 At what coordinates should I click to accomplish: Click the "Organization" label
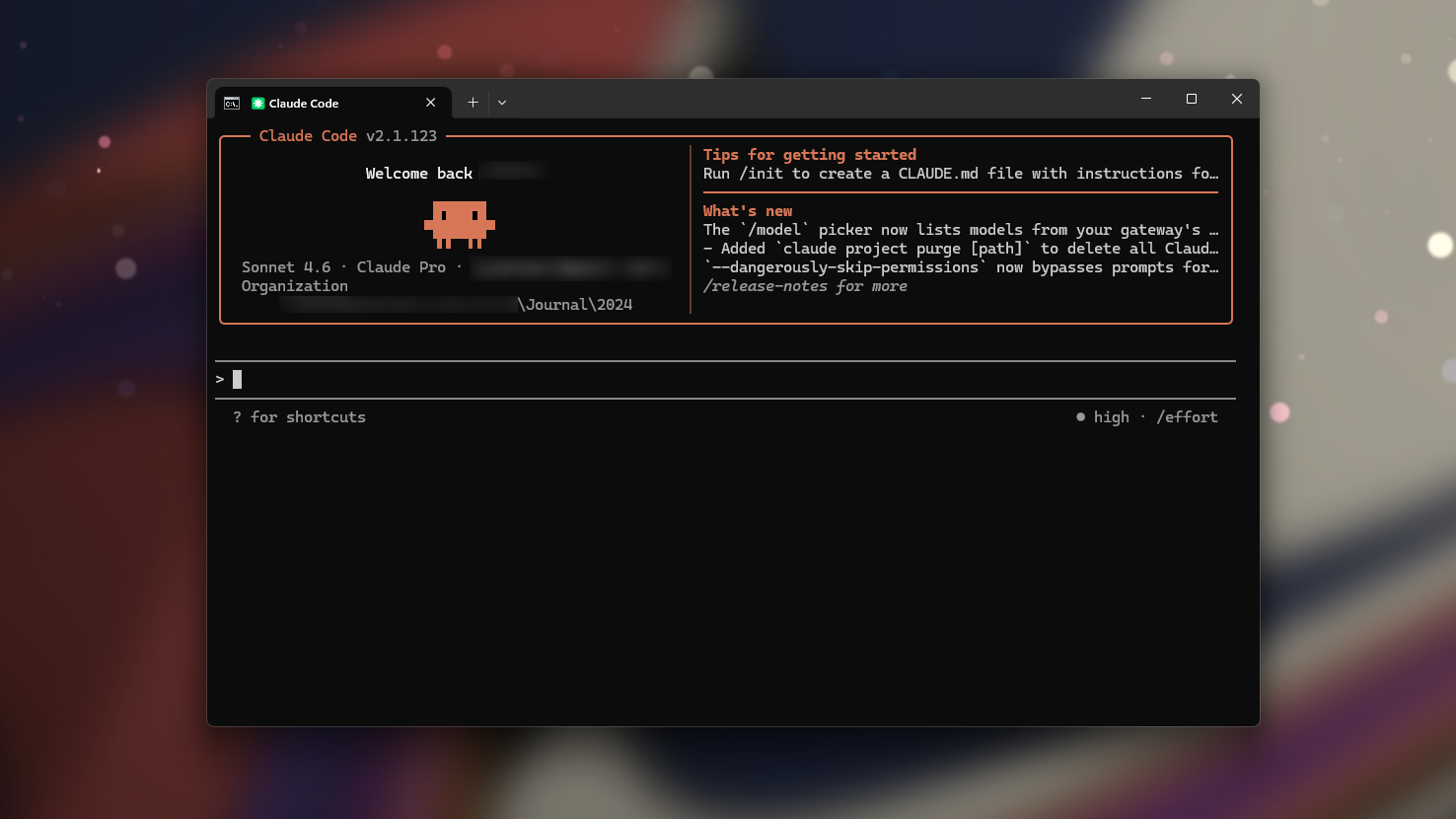coord(295,286)
